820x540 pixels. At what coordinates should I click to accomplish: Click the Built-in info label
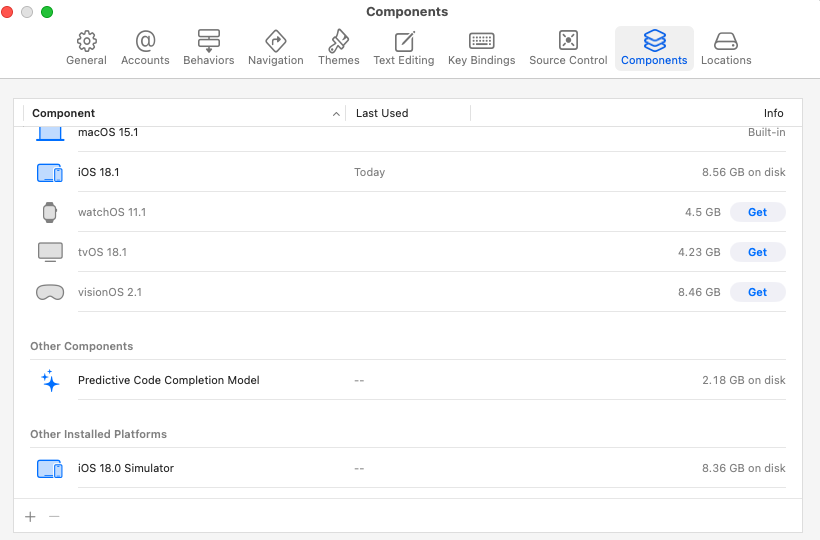(767, 132)
